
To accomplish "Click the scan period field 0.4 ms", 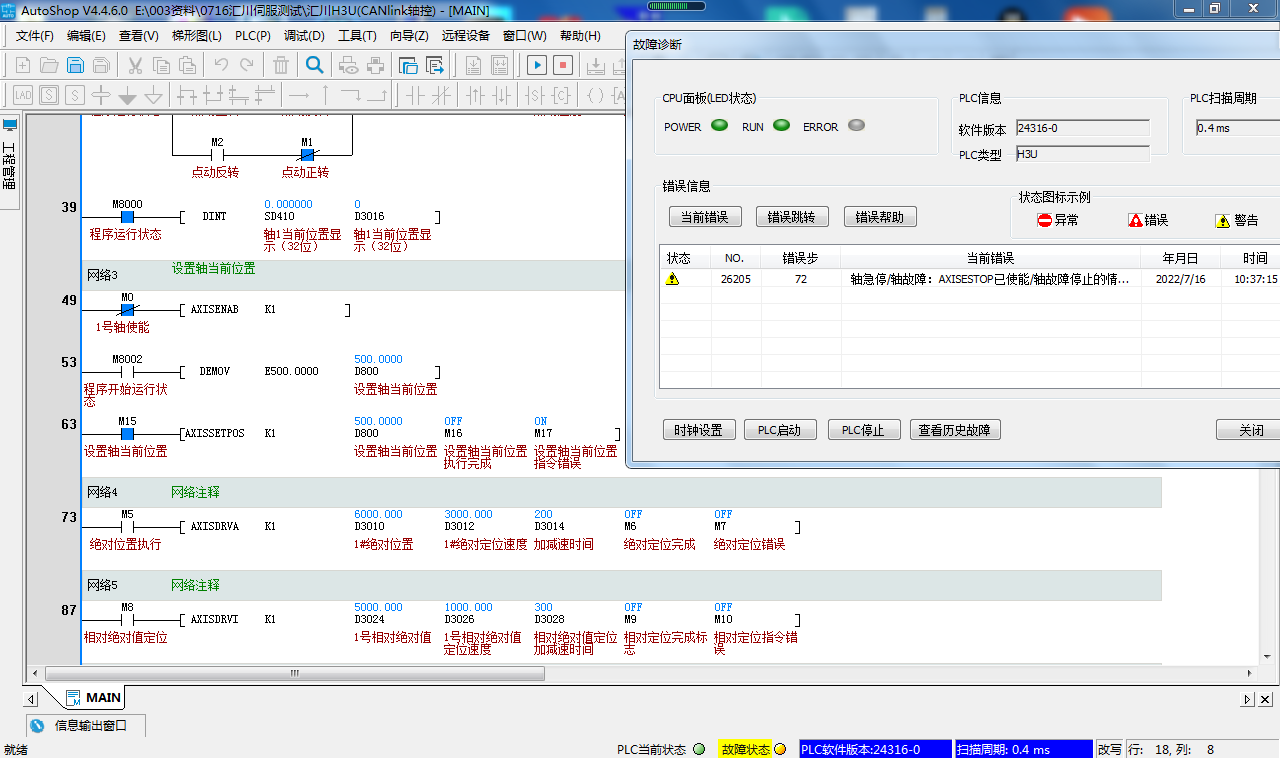I will (x=1238, y=128).
